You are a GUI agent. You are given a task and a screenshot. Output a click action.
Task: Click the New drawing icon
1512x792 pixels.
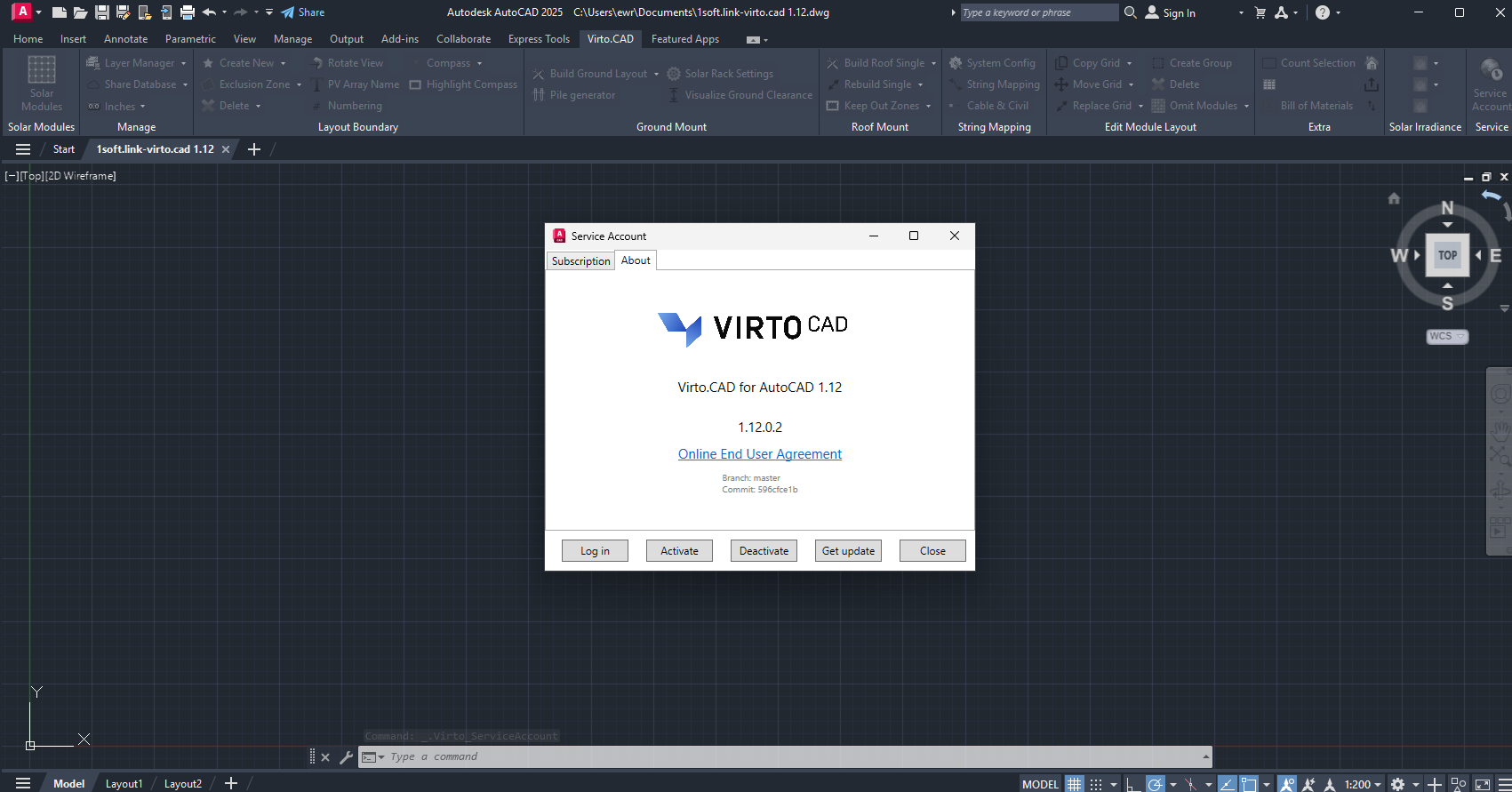tap(59, 12)
